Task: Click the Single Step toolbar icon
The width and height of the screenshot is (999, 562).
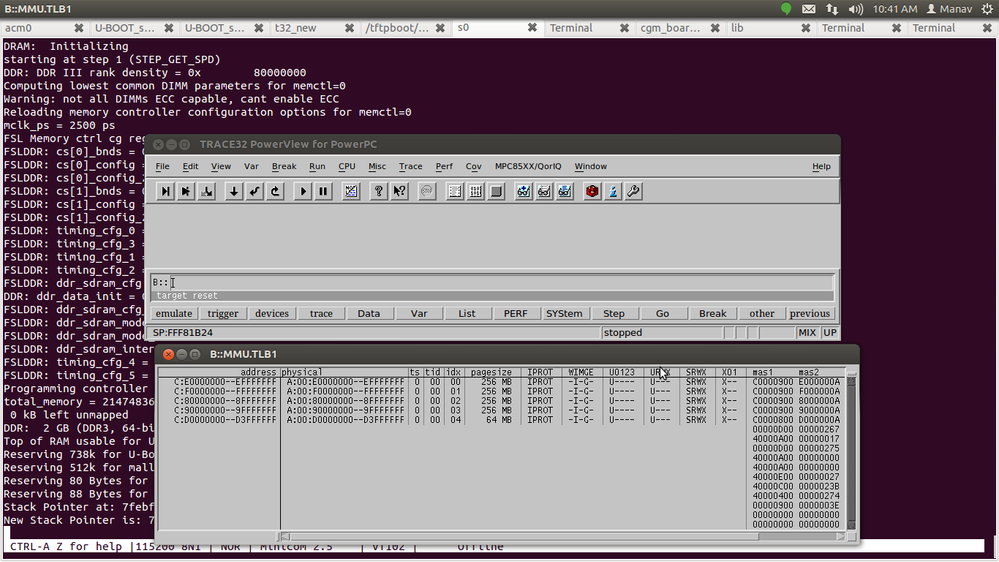Action: click(166, 191)
